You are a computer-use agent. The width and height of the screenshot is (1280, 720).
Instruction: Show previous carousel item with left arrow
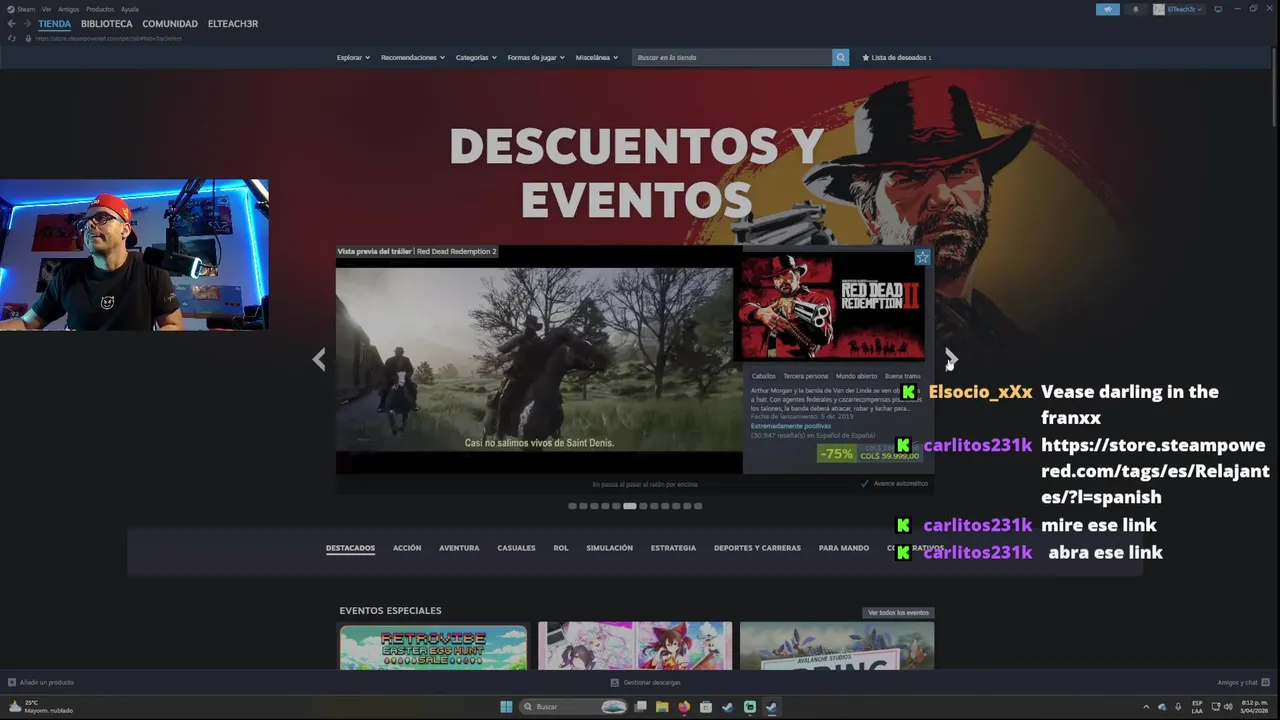coord(319,359)
